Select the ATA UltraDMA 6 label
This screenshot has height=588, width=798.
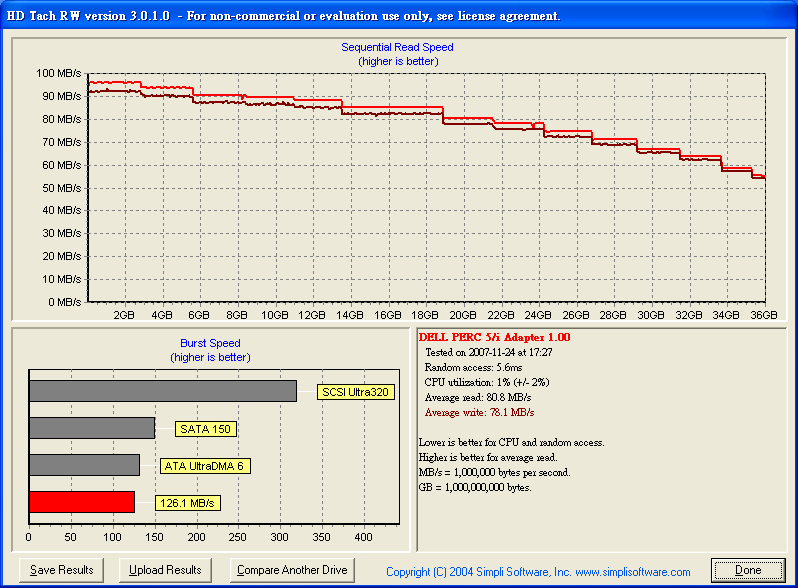click(205, 466)
